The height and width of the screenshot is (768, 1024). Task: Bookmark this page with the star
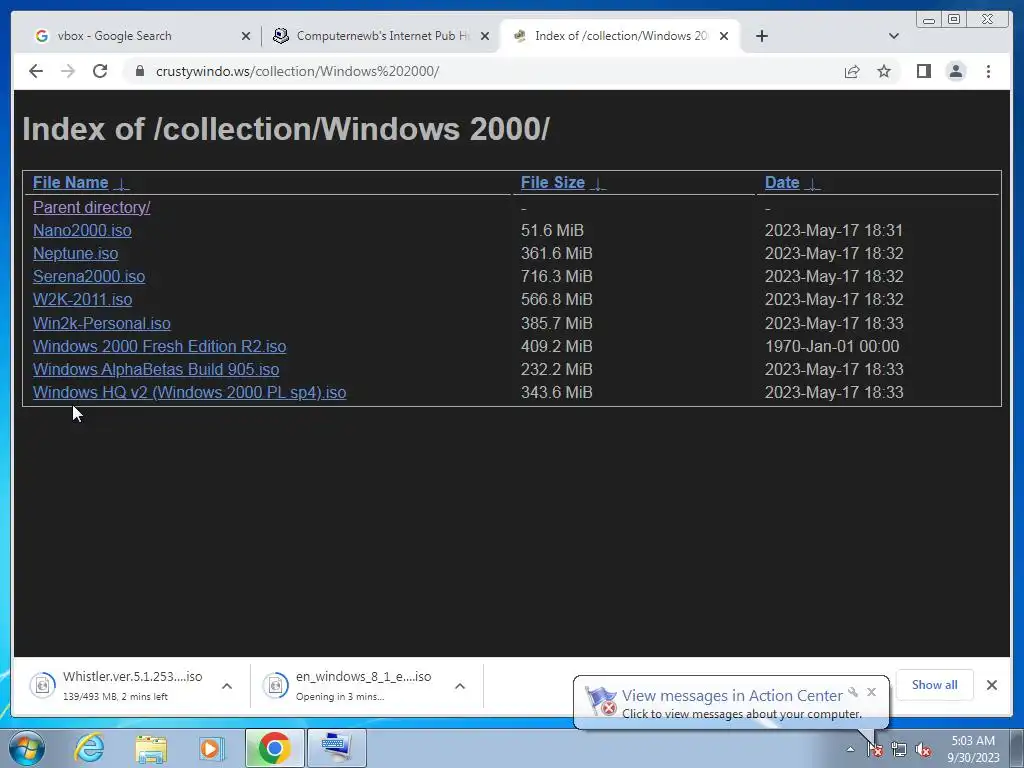point(884,71)
